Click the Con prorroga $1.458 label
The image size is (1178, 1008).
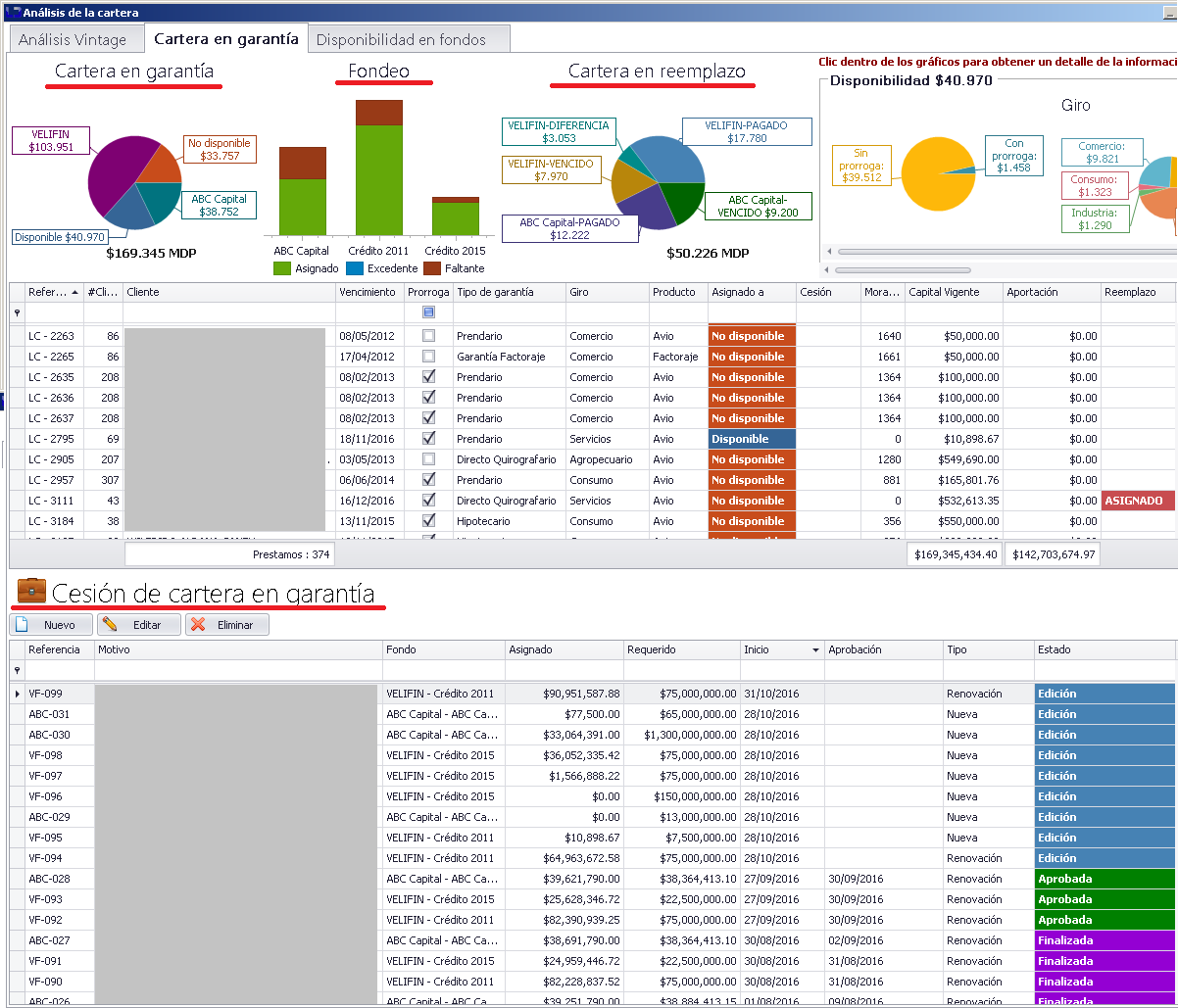[1014, 156]
